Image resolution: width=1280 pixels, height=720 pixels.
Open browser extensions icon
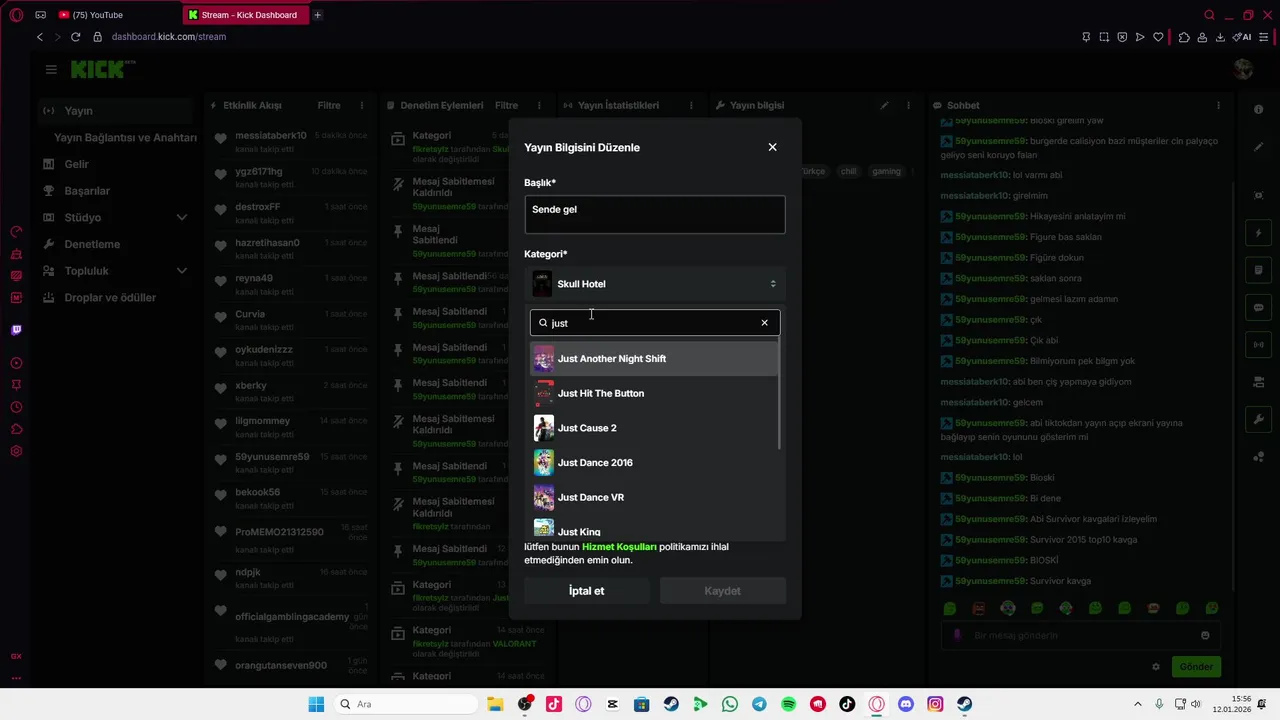pos(1184,37)
